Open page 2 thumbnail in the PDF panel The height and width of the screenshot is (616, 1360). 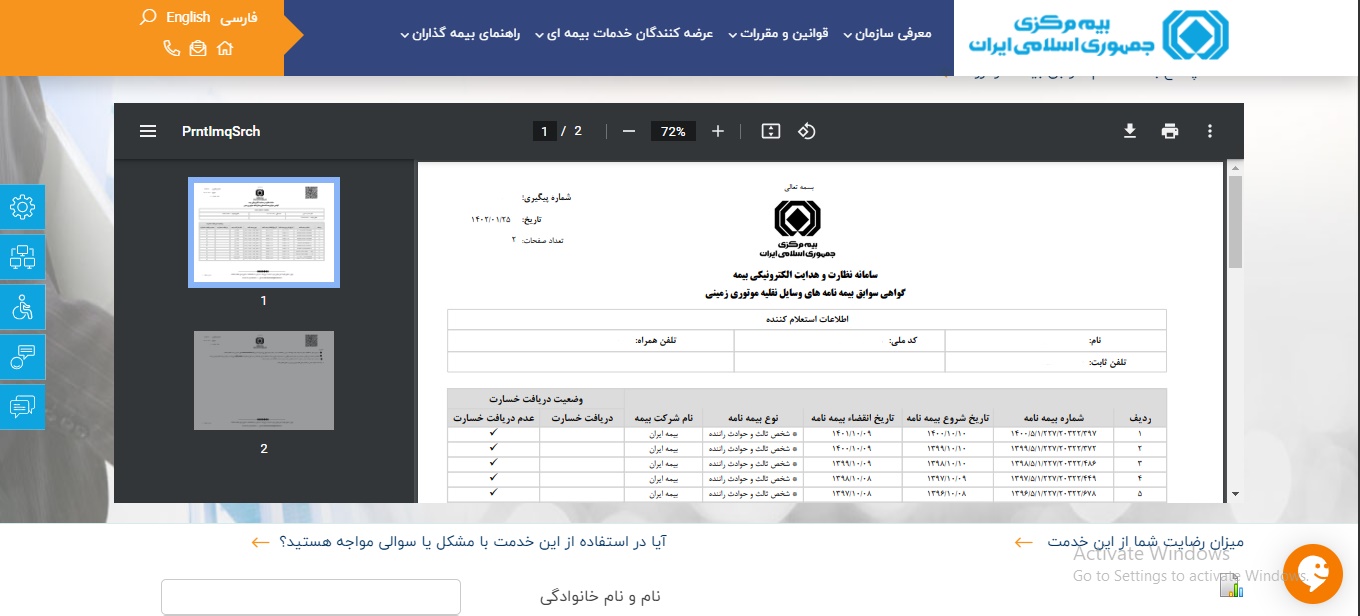click(x=263, y=380)
